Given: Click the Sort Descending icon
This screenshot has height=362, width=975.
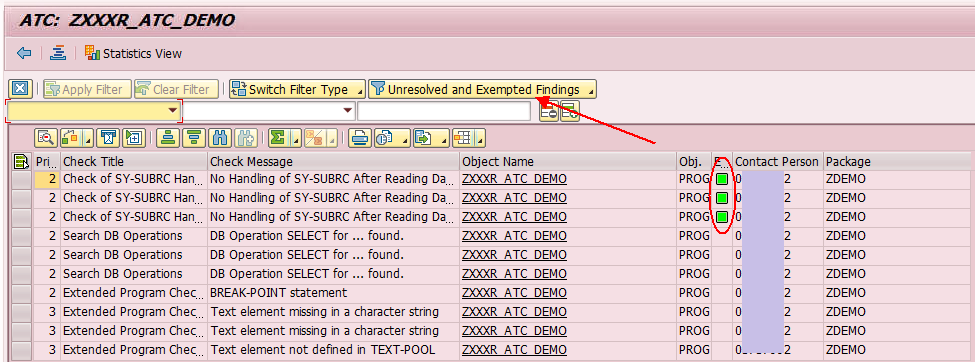Looking at the screenshot, I should click(194, 137).
